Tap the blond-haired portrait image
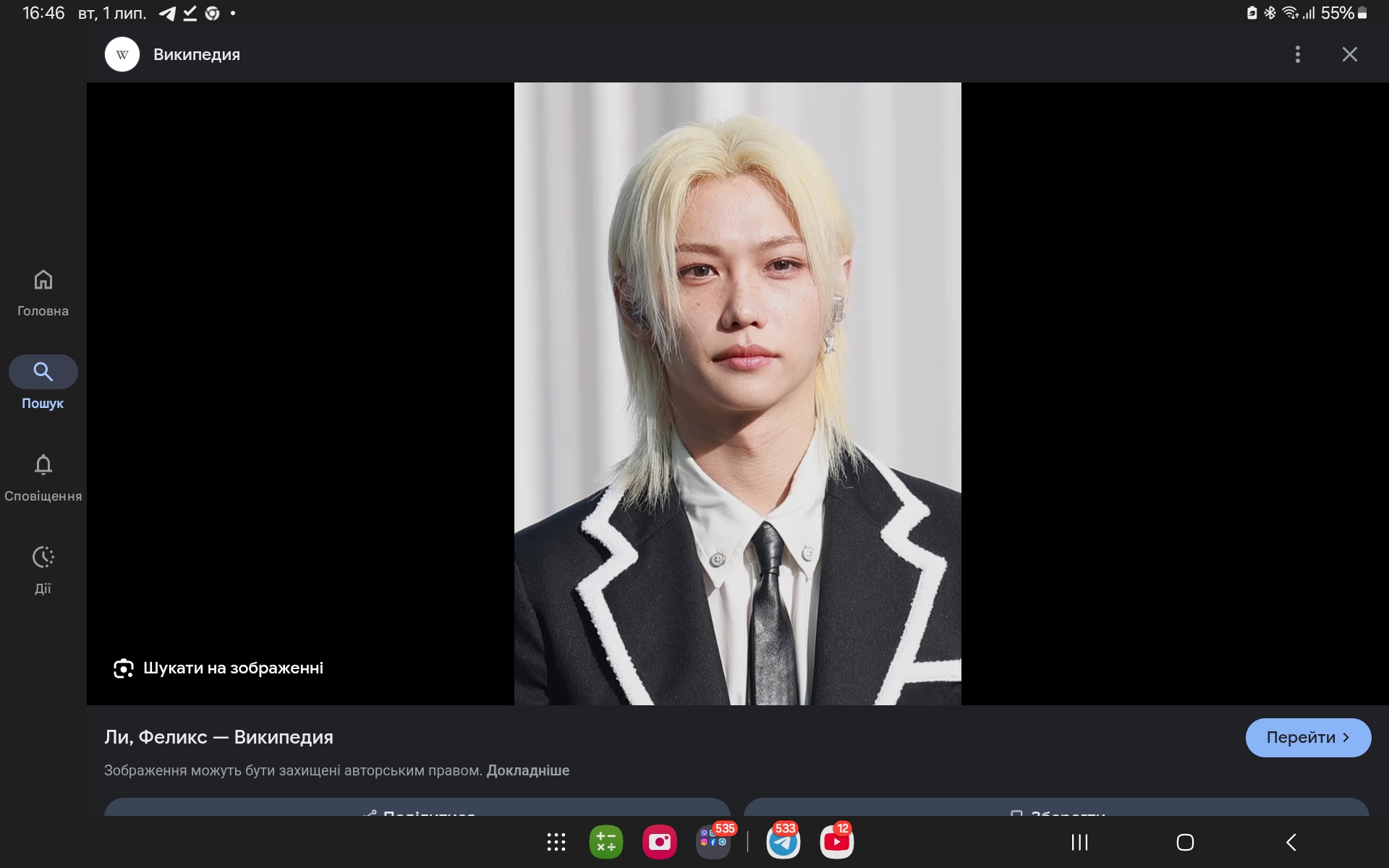Screen dimensions: 1389x868 737,393
